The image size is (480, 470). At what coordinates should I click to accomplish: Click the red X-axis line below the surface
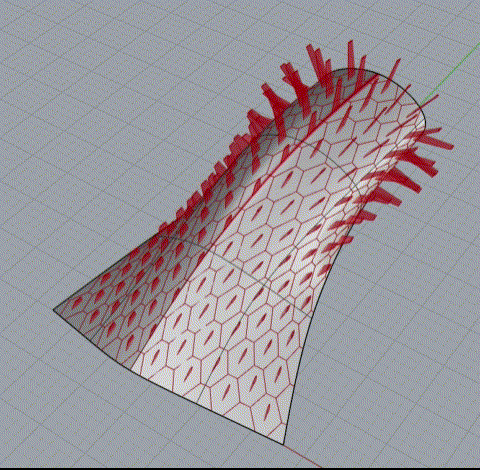click(x=303, y=456)
